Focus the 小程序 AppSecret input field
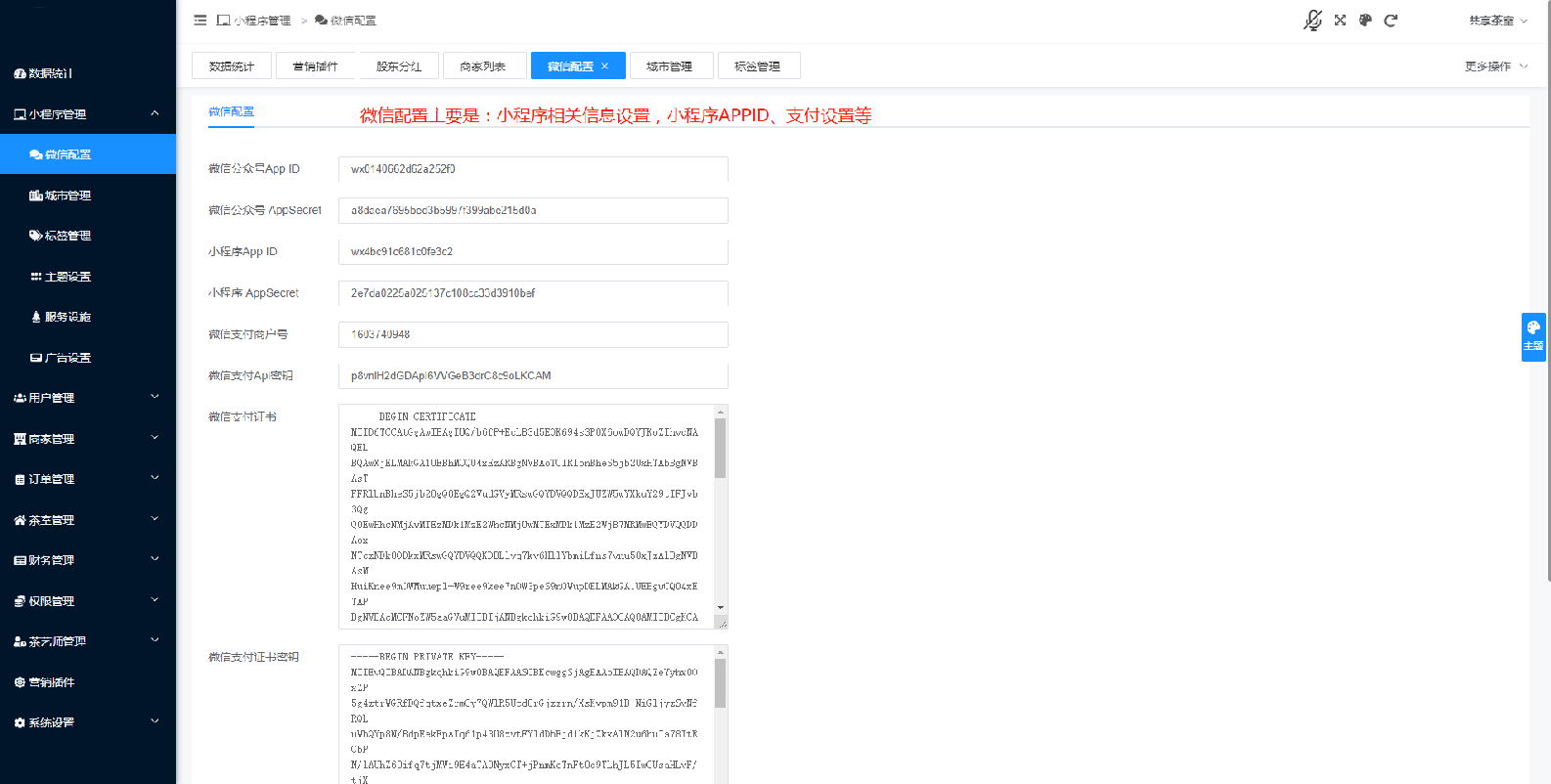 pos(533,293)
